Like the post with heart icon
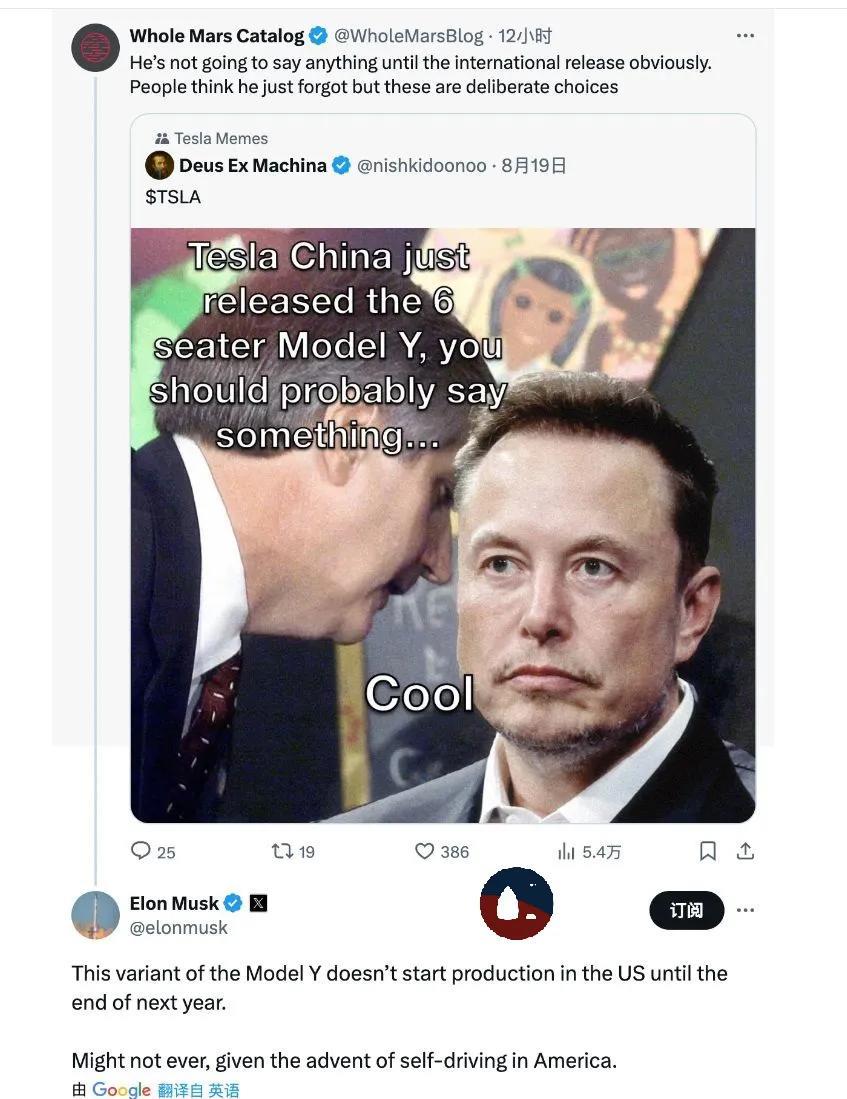This screenshot has width=847, height=1099. point(425,851)
